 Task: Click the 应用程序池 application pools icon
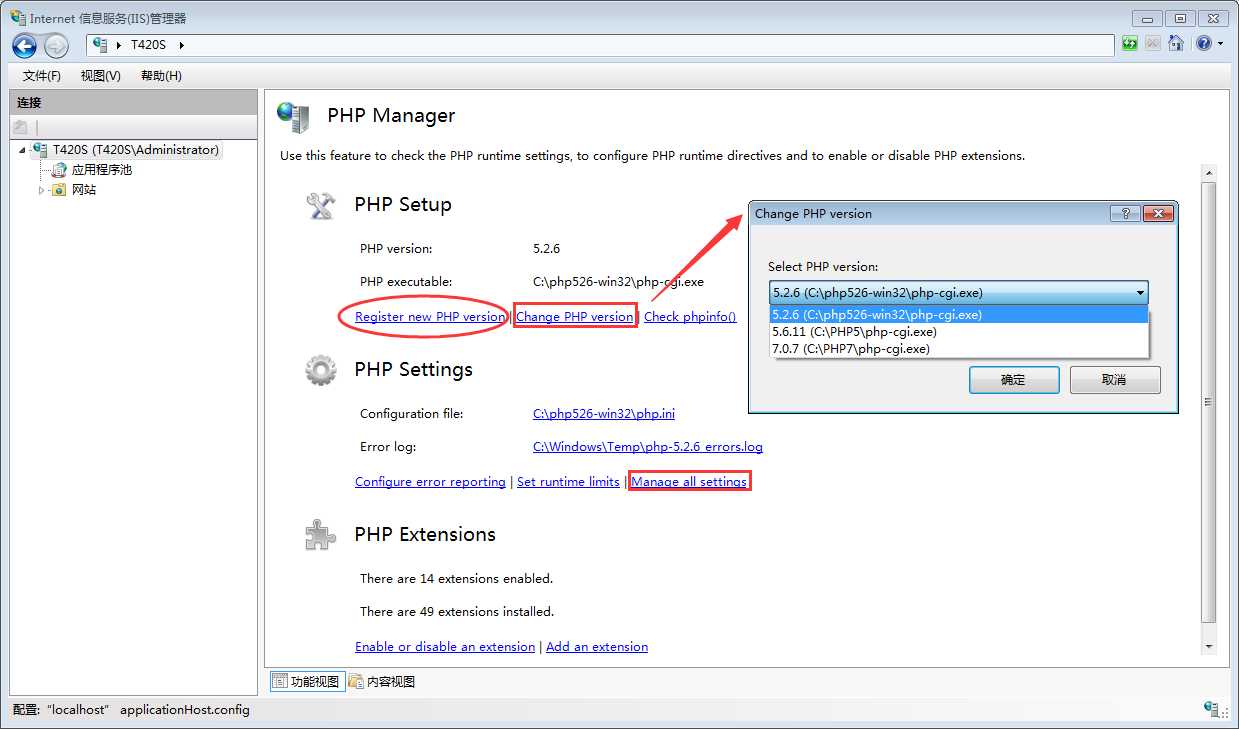click(x=60, y=170)
